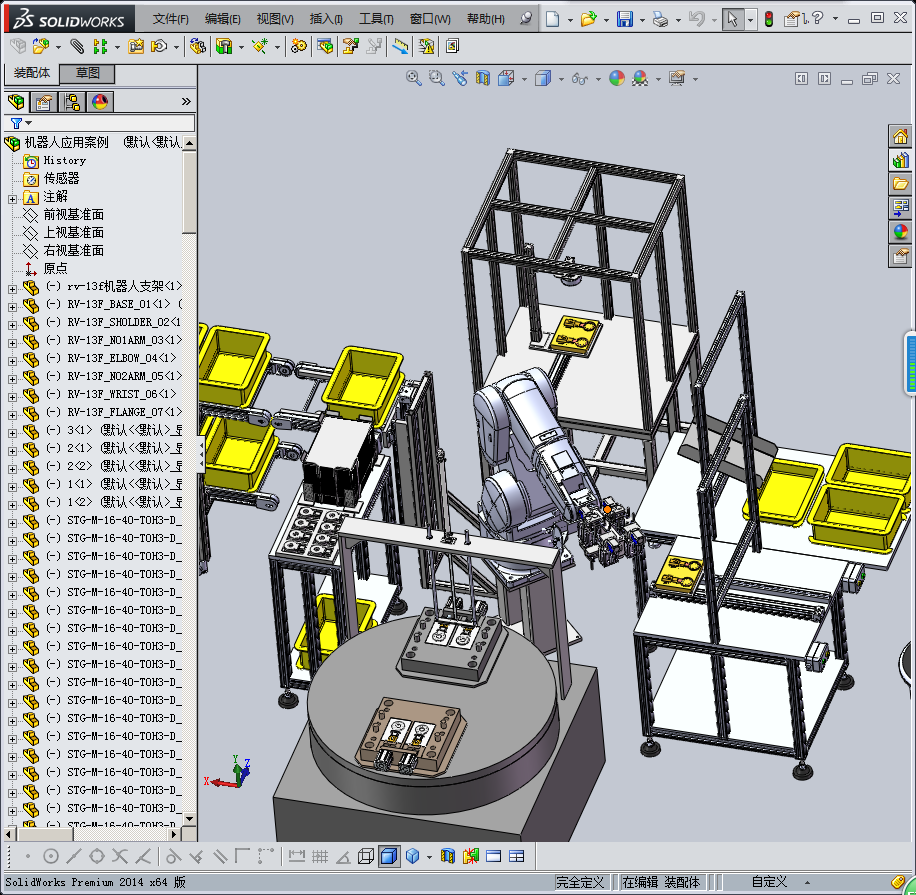Viewport: 916px width, 895px height.
Task: Open SolidWorks Resources home icon
Action: click(900, 136)
